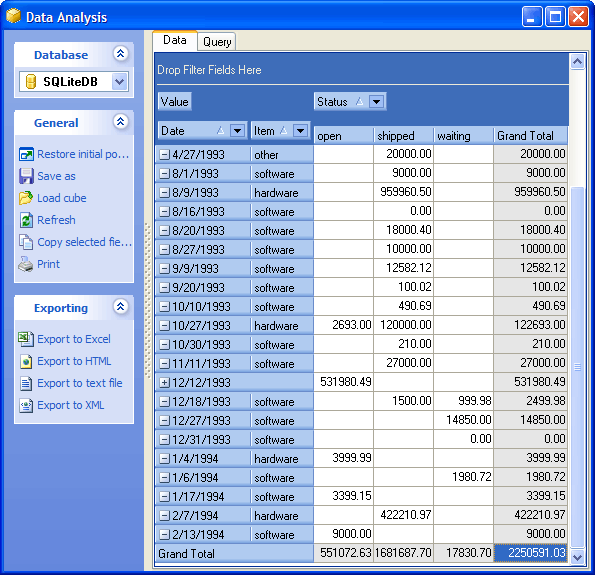Click the Item field header button
This screenshot has height=575, width=595.
pyautogui.click(x=280, y=131)
